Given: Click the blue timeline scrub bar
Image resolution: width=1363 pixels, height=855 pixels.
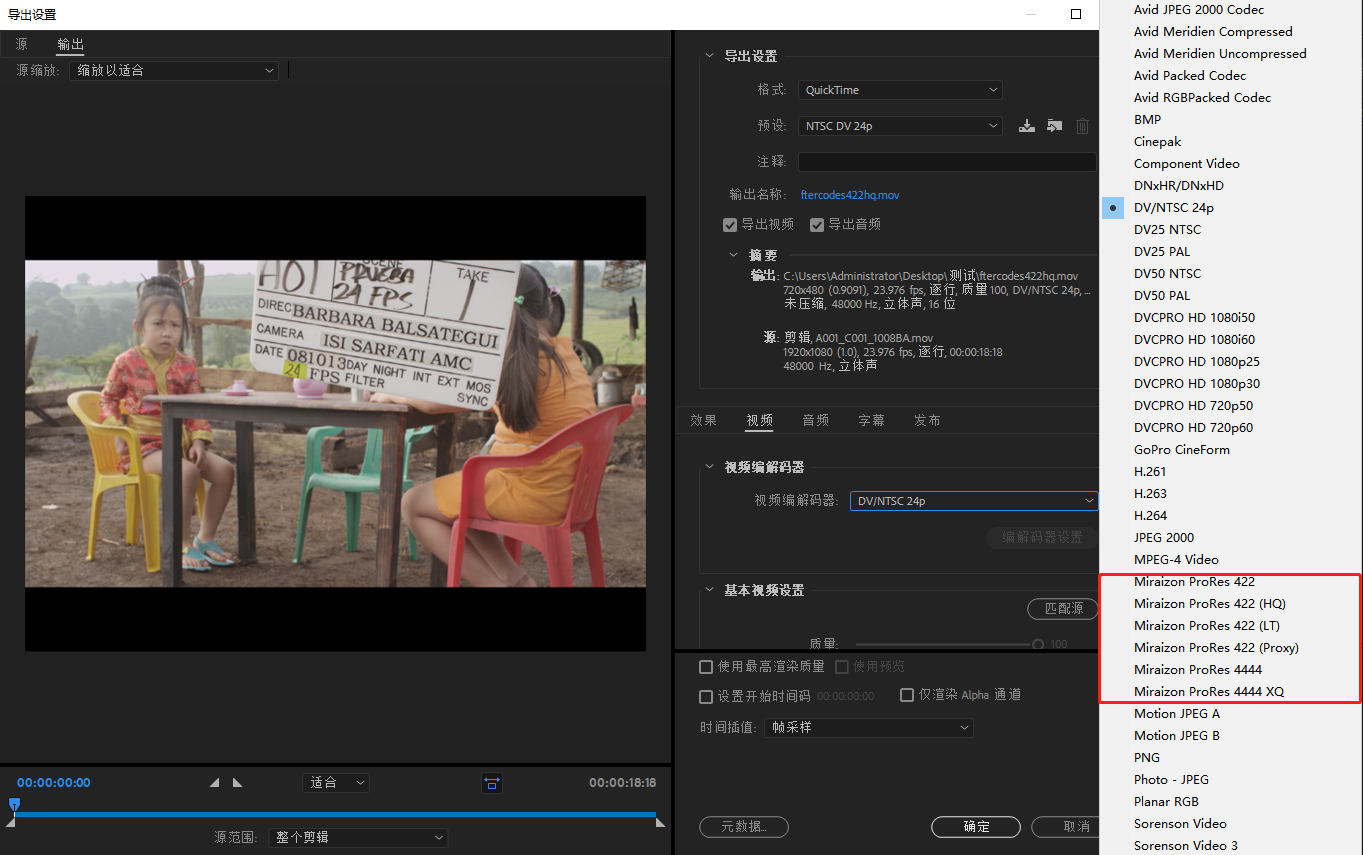Looking at the screenshot, I should 335,815.
